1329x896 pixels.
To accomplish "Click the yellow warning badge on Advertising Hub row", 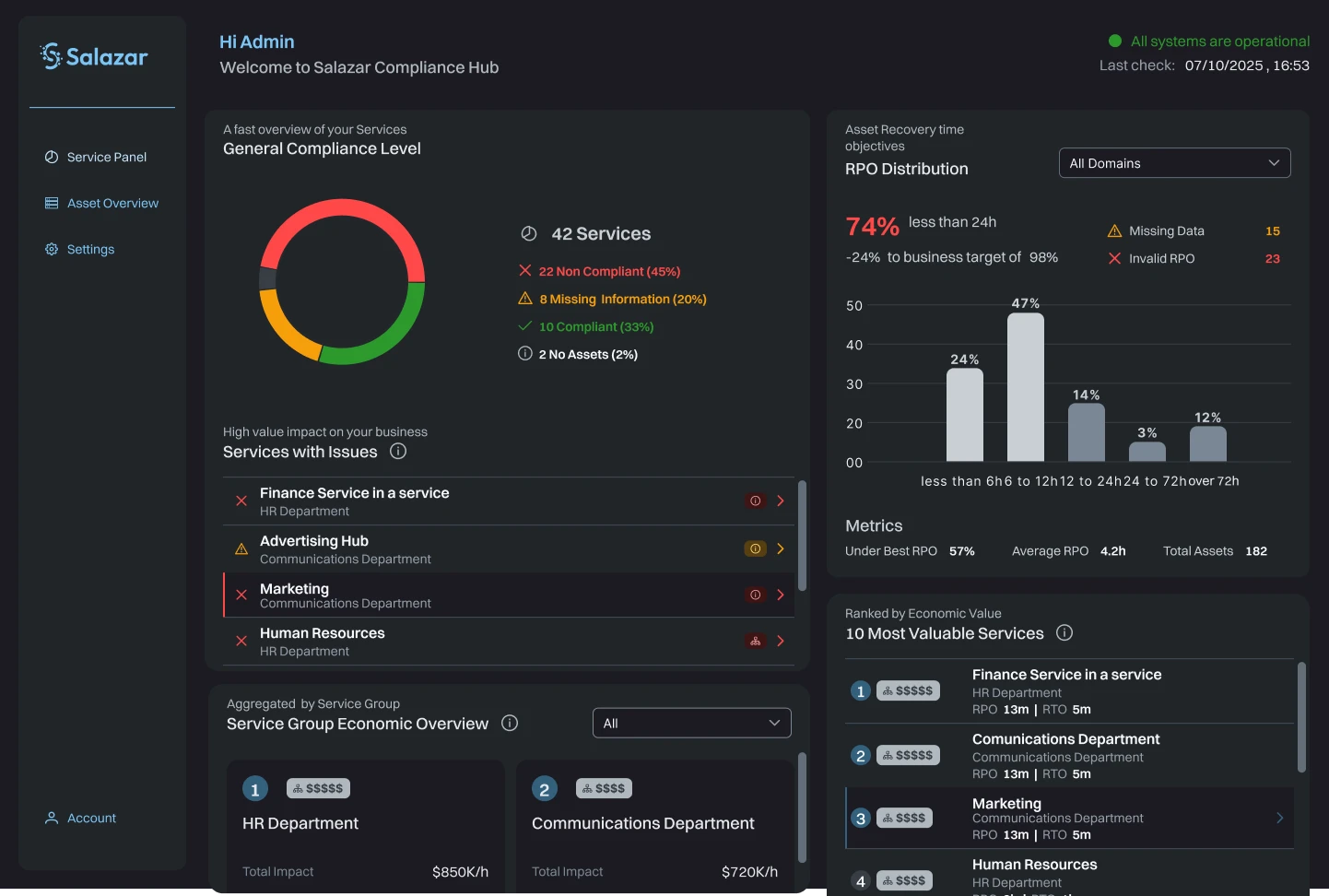I will coord(755,549).
